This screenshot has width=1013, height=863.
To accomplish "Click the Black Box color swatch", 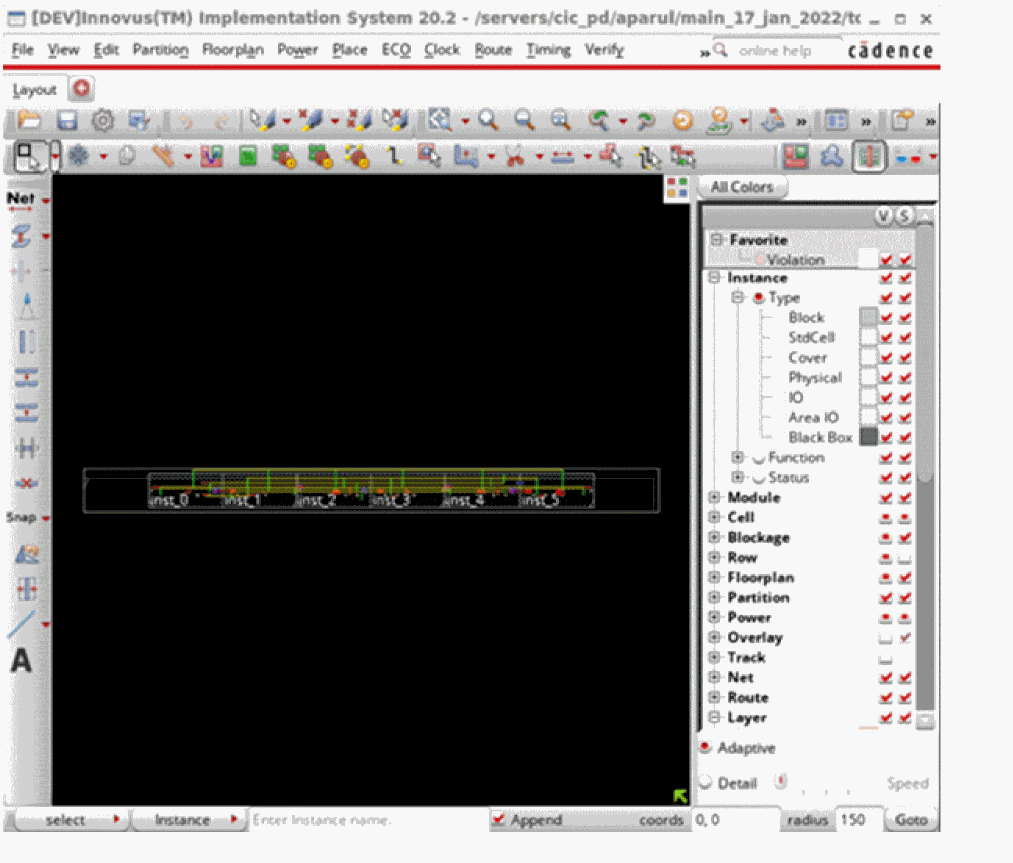I will click(x=868, y=437).
